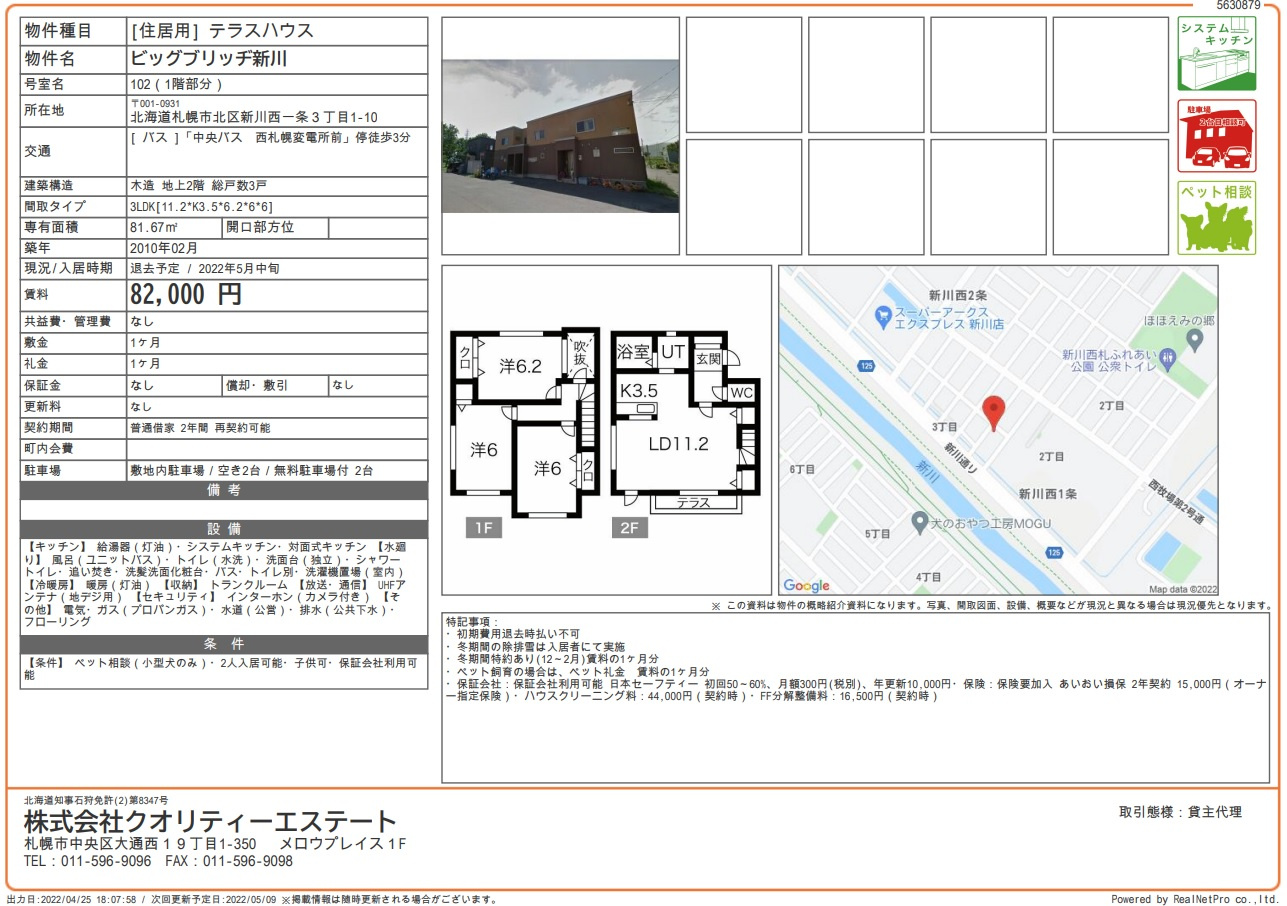
Task: Select the 取引態様：貸主代理 text
Action: tap(1180, 812)
